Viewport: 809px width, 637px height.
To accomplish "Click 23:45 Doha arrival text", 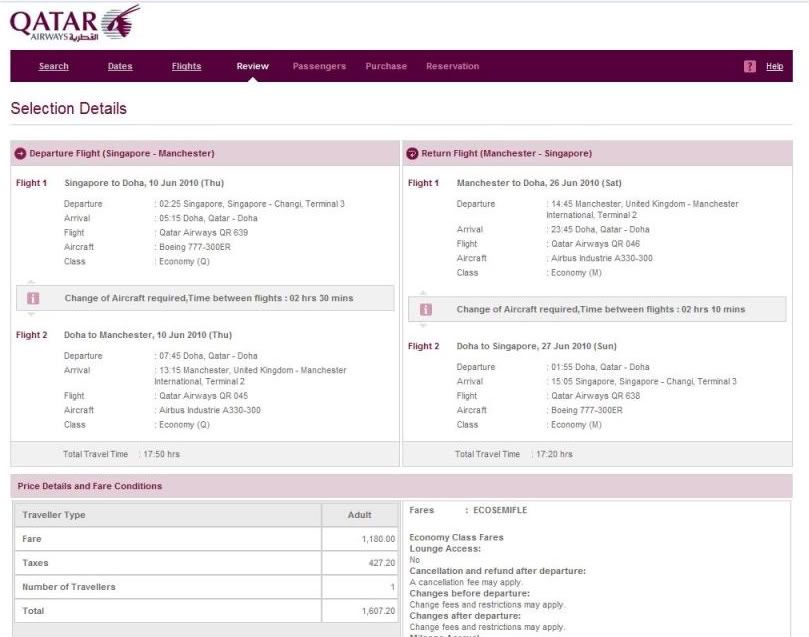I will 601,229.
